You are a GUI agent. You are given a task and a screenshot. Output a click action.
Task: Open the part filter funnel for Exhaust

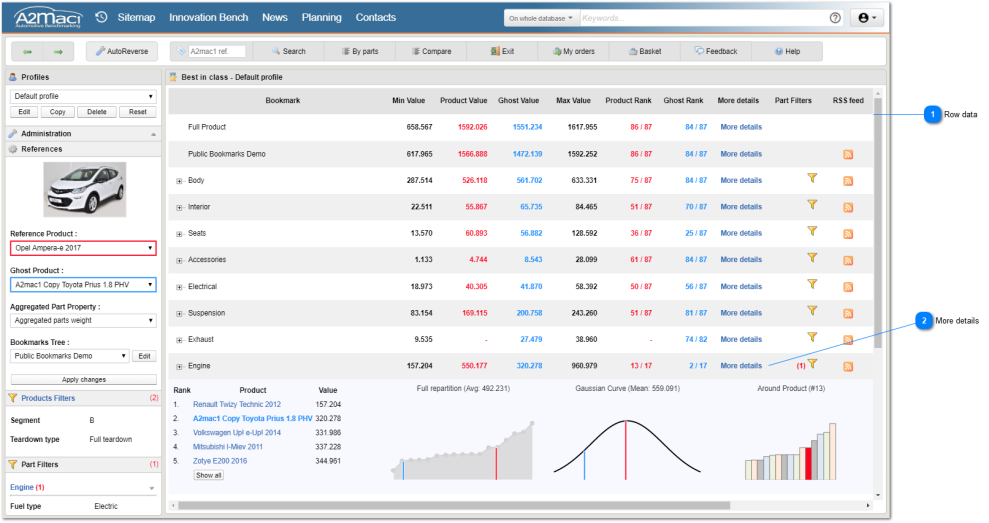pos(812,337)
